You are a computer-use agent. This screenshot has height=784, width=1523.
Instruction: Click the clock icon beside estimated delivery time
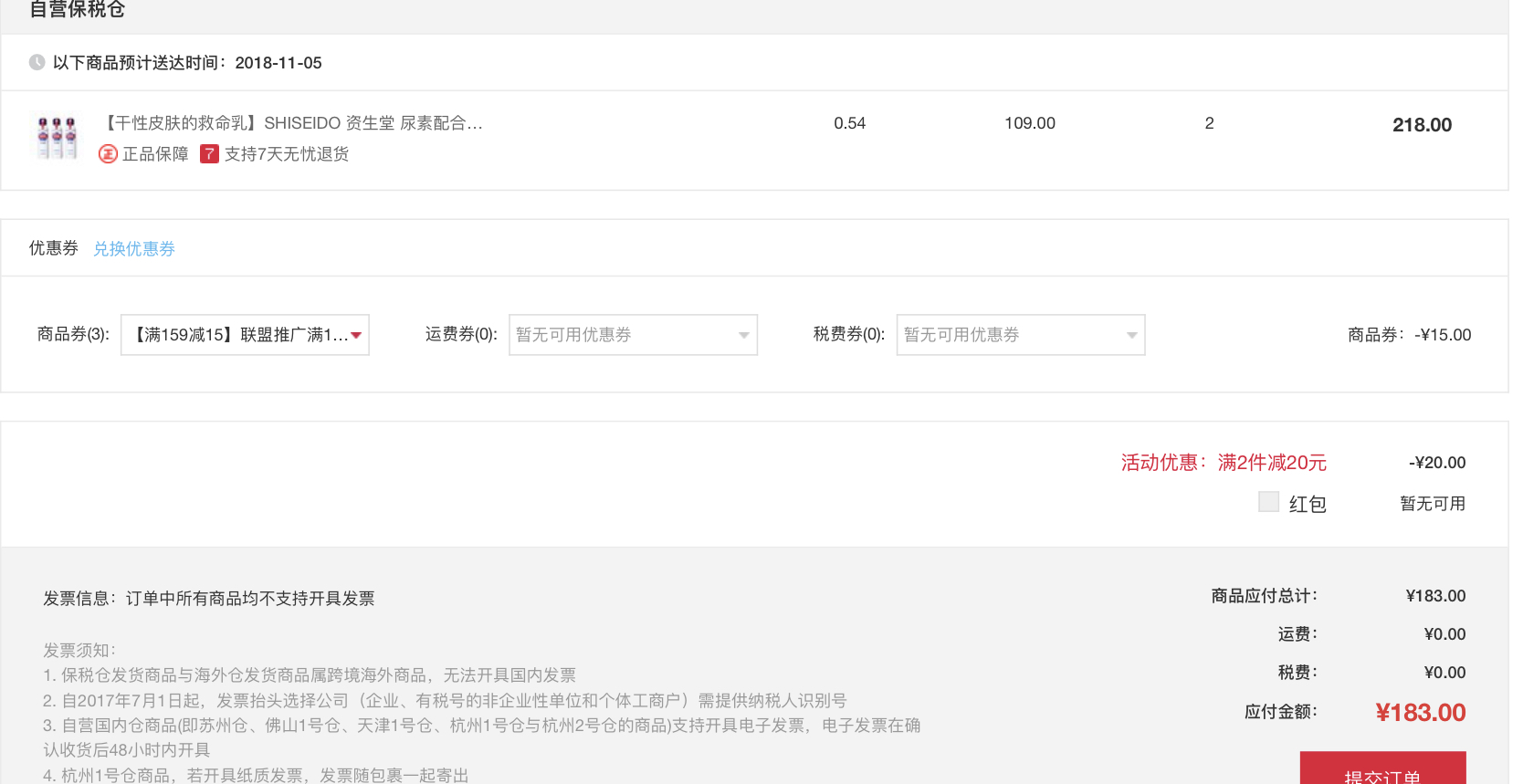pyautogui.click(x=37, y=62)
